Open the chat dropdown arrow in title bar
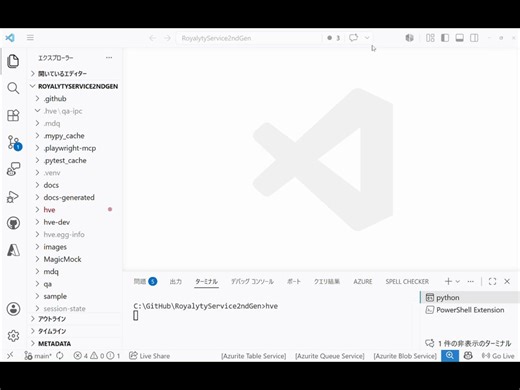Viewport: 520px width, 390px height. (367, 38)
